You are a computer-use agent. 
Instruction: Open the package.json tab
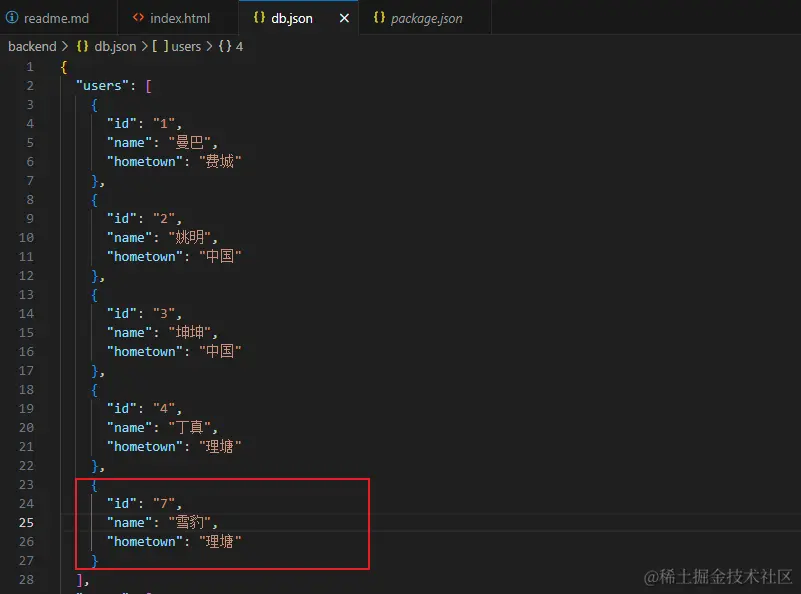click(426, 18)
